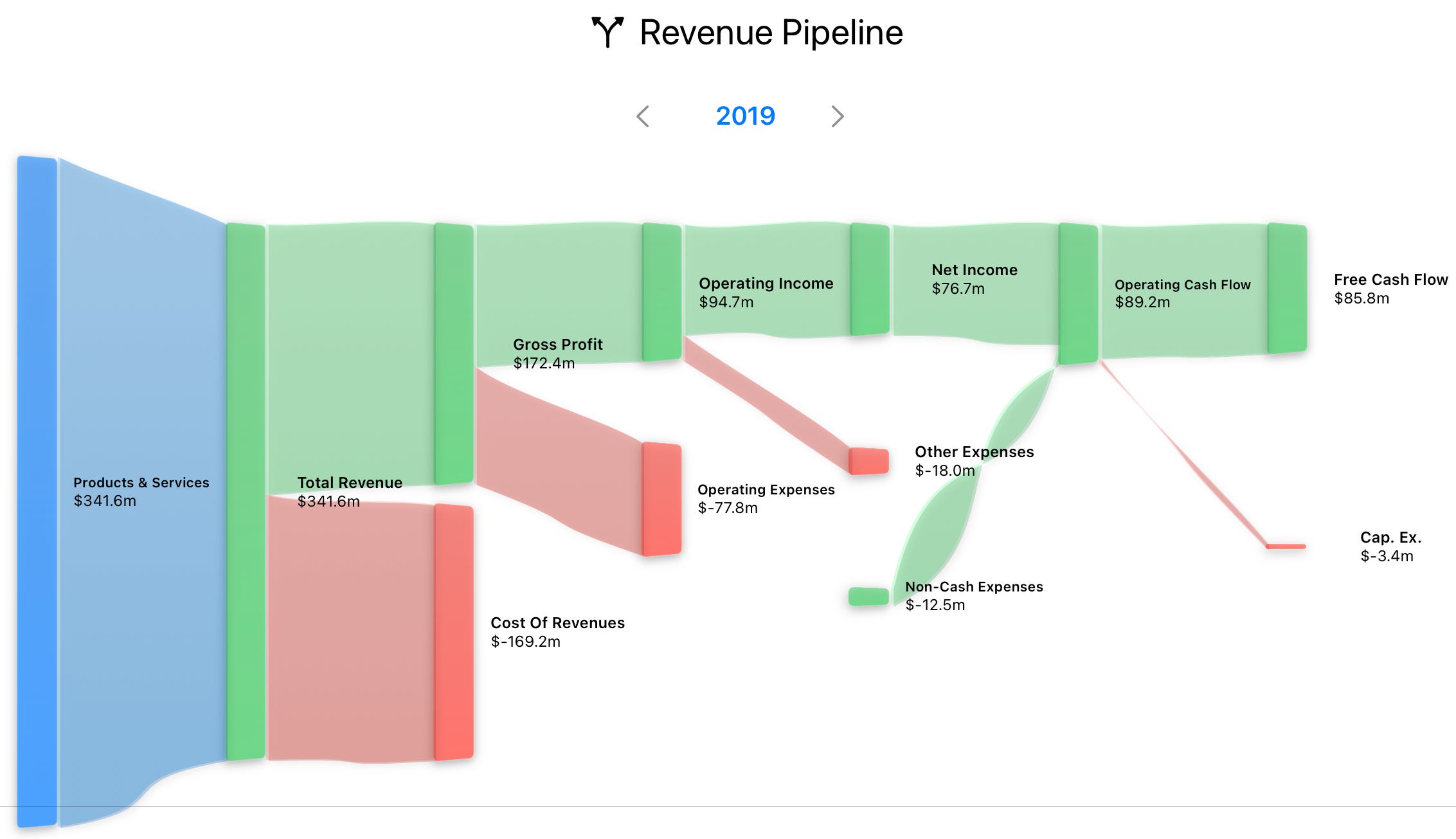Click the blue Products & Services bar
This screenshot has width=1456, height=839.
click(37, 492)
